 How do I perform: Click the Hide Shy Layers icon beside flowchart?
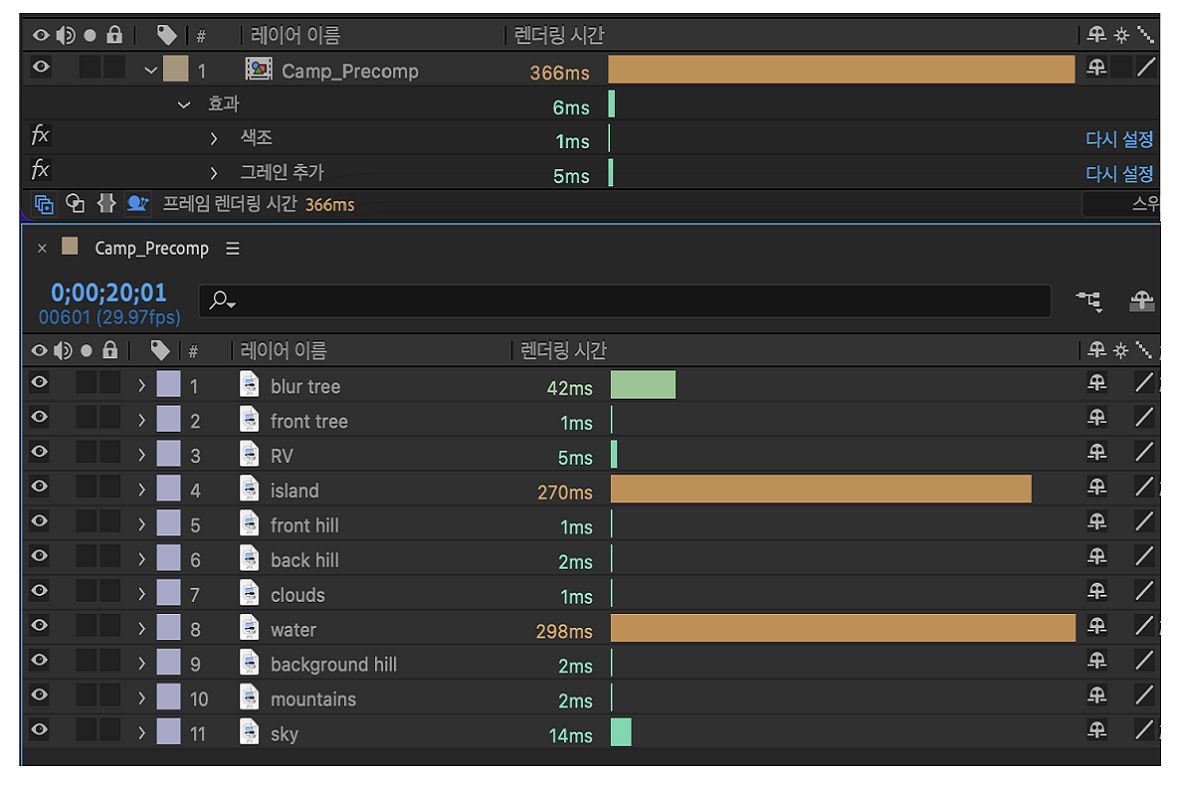coord(1142,300)
